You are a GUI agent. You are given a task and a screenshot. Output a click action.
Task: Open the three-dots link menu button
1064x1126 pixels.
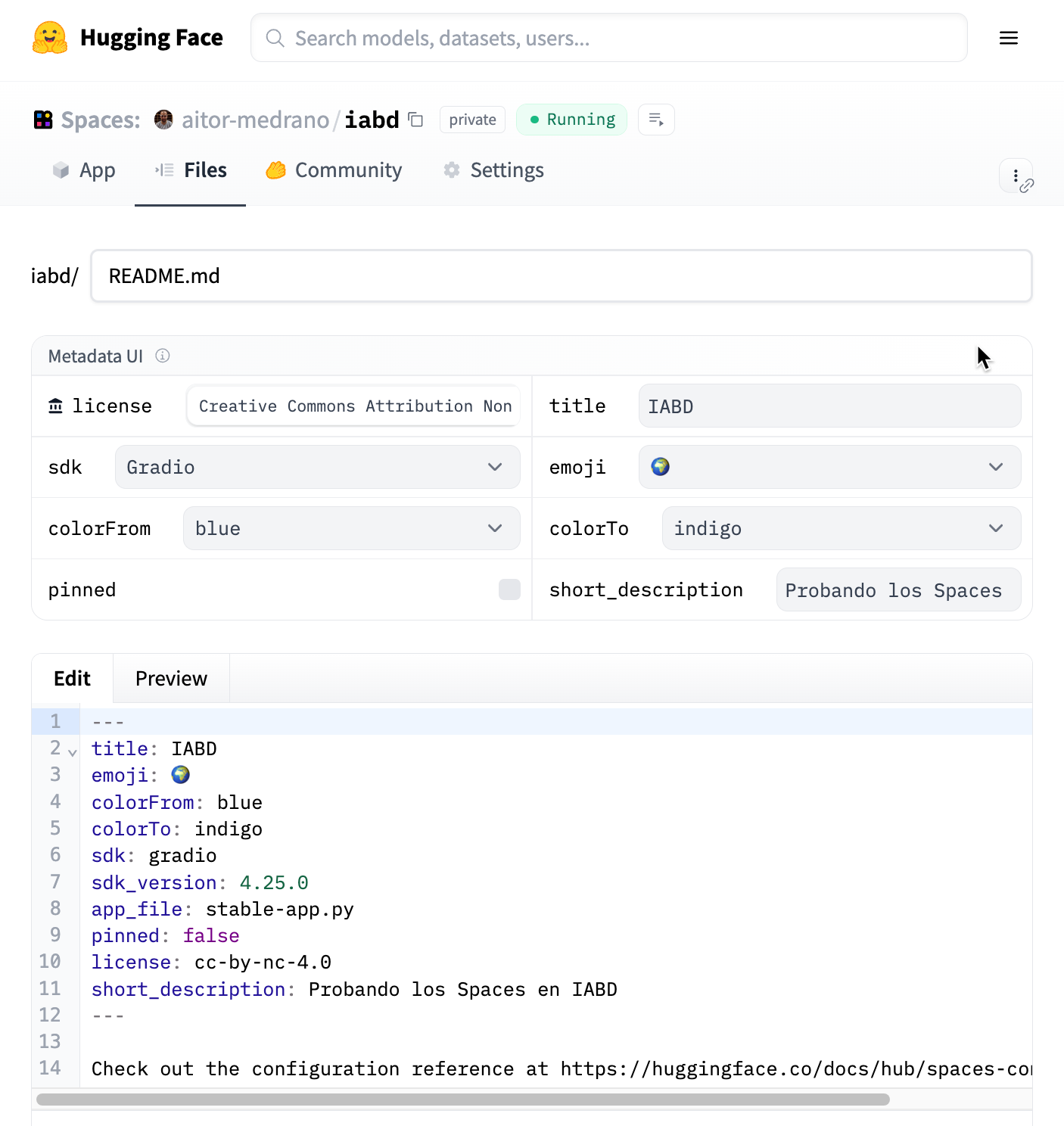tap(1016, 176)
